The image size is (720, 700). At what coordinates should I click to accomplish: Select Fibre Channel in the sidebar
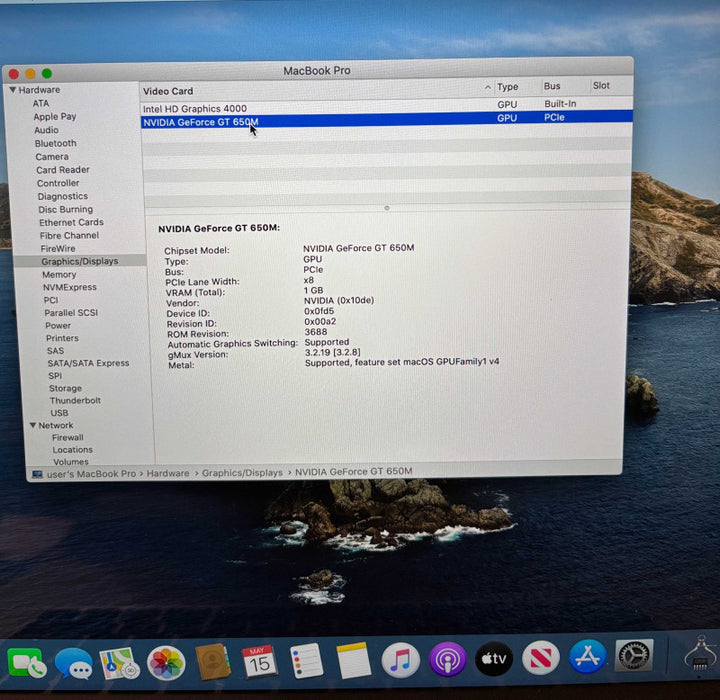coord(69,235)
